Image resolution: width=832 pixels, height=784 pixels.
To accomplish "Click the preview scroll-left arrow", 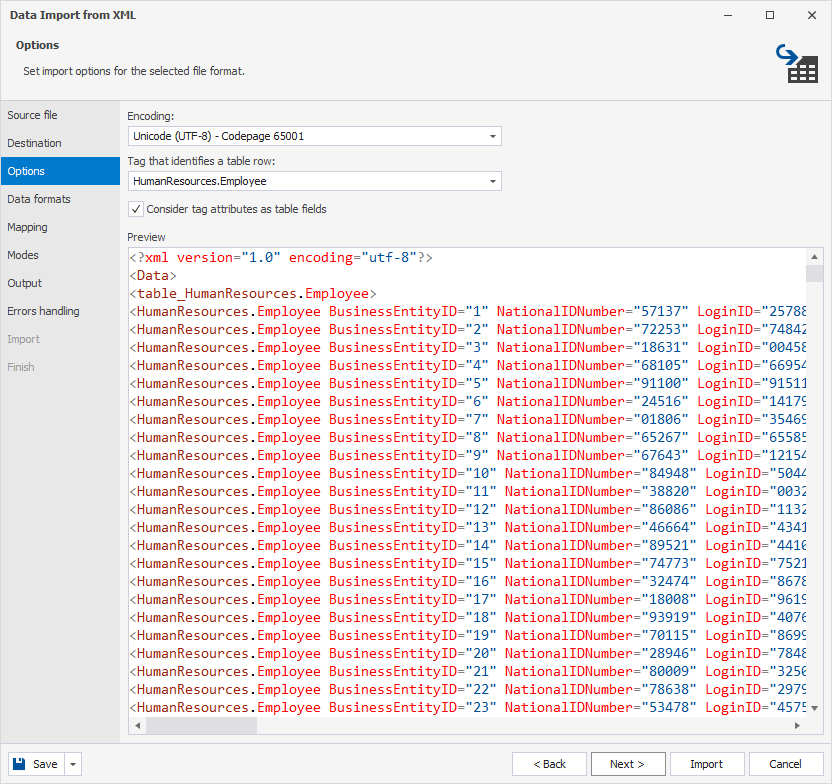I will click(x=137, y=725).
